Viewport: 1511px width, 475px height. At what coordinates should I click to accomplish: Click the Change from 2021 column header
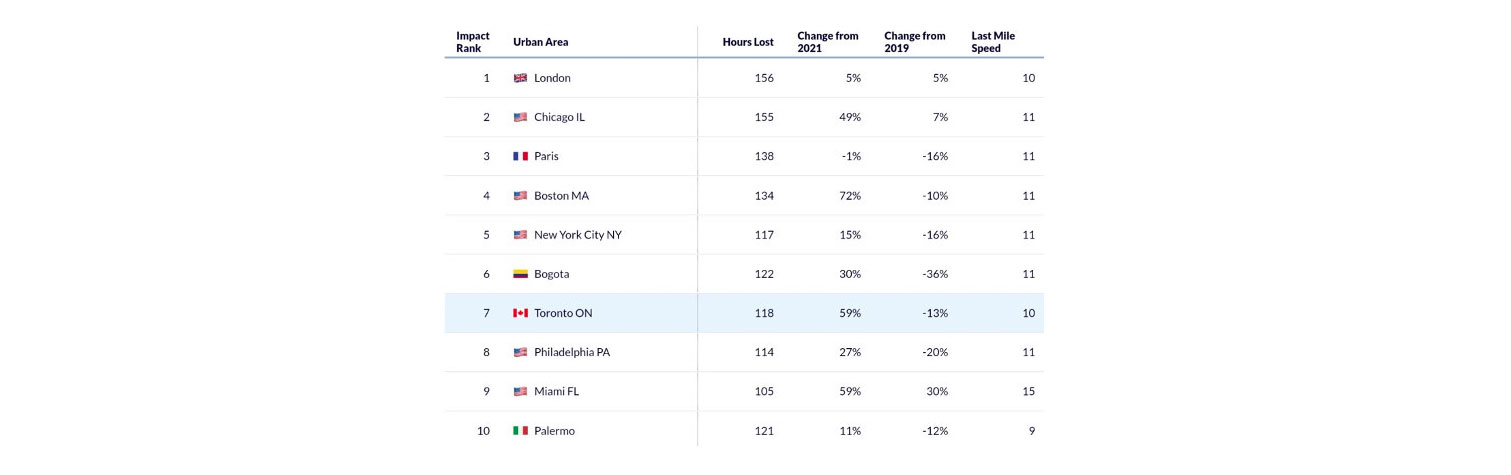pos(827,42)
